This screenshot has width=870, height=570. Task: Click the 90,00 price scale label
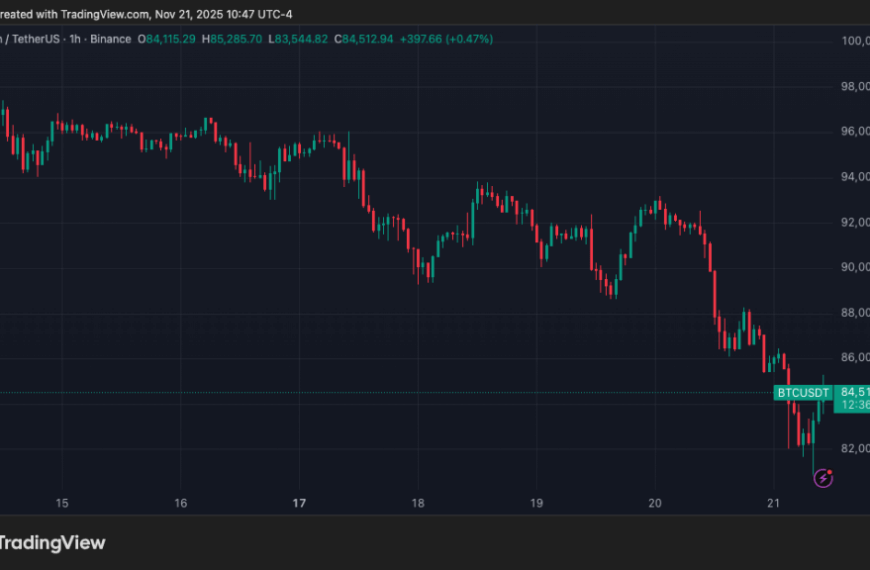click(855, 268)
